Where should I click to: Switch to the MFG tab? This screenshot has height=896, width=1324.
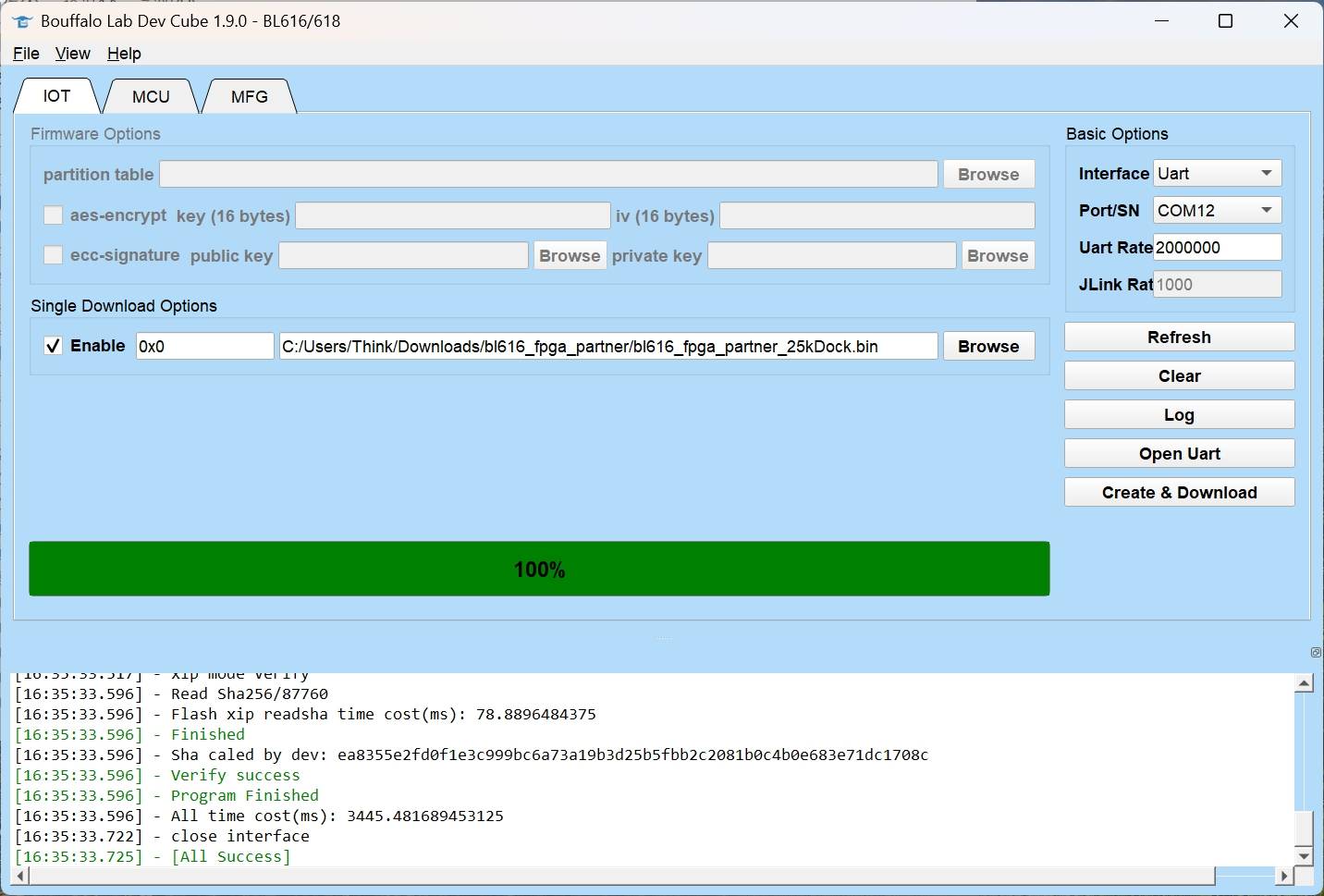(250, 96)
